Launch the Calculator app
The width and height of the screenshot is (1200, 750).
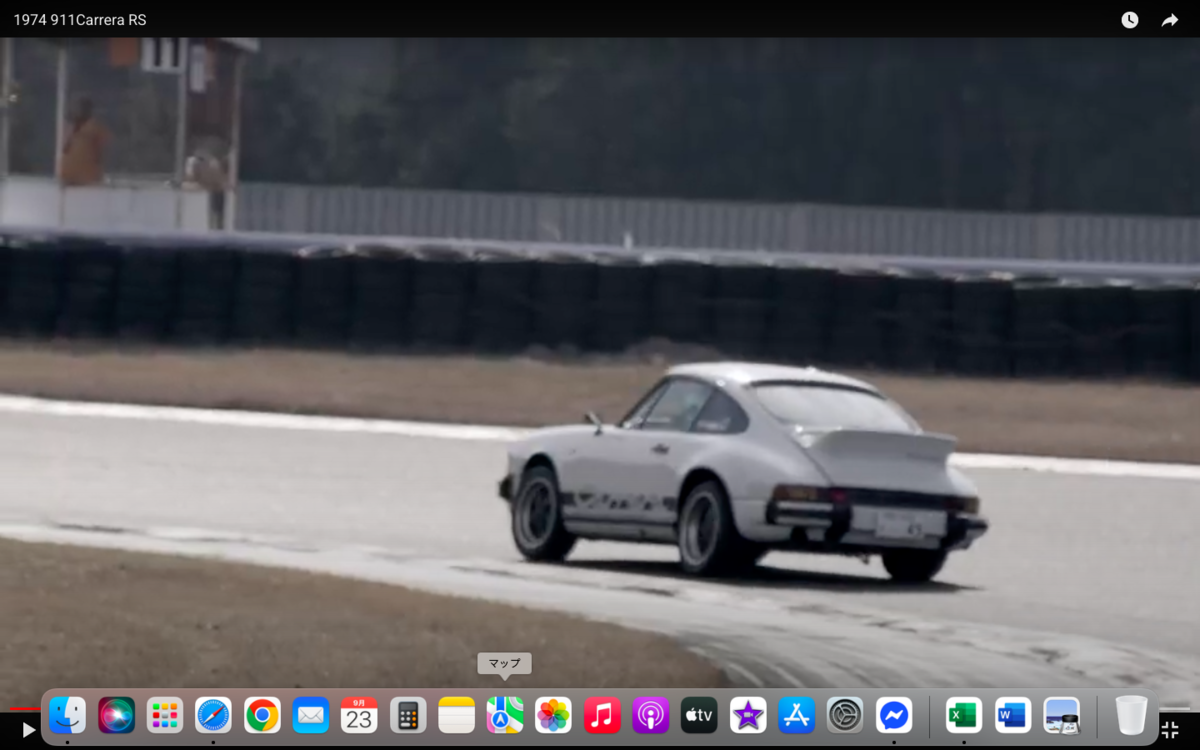[408, 715]
